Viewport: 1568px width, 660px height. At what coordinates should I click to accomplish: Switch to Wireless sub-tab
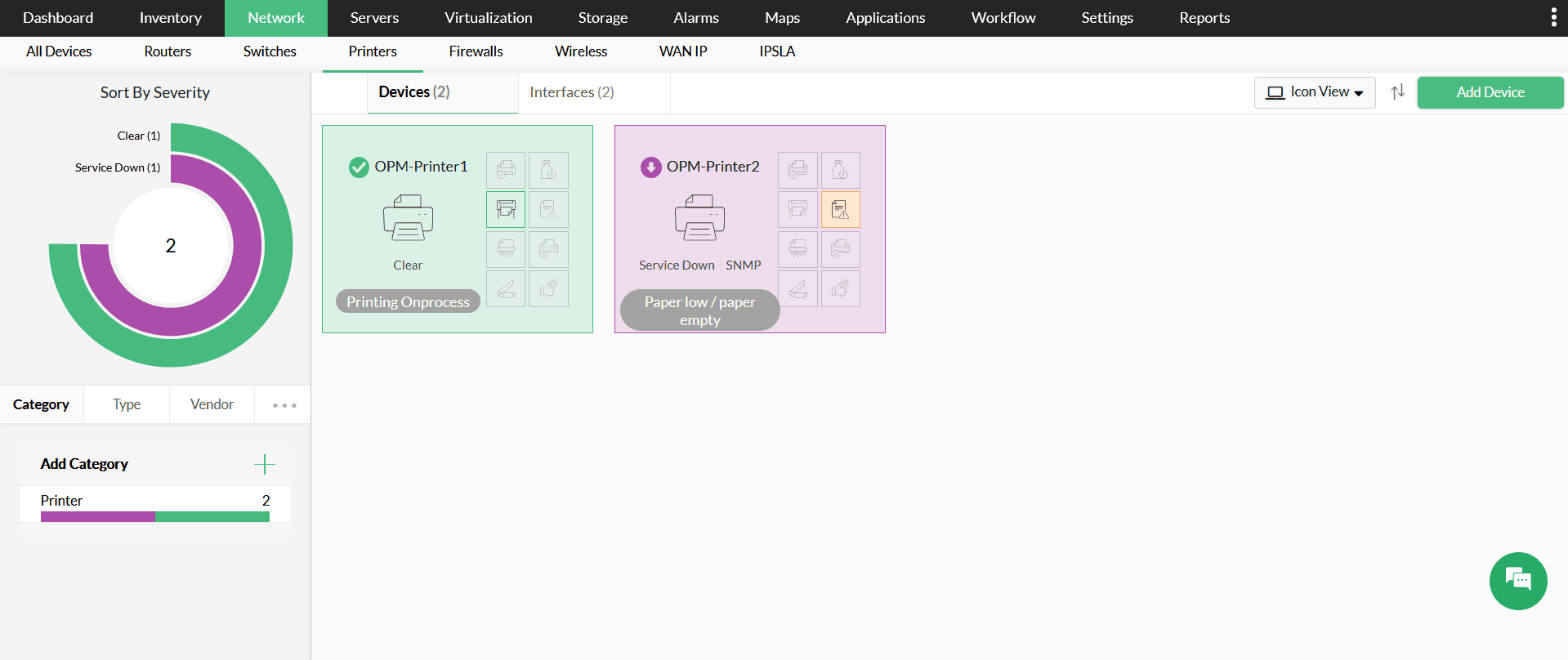(x=581, y=51)
